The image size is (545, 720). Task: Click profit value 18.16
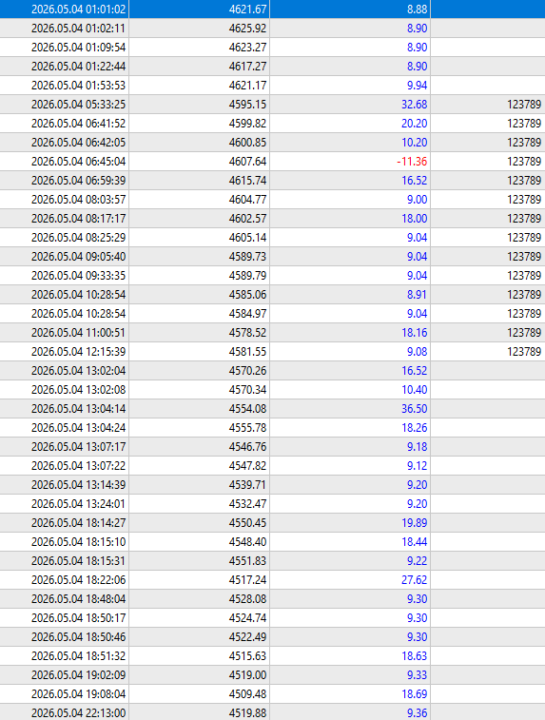pos(414,333)
